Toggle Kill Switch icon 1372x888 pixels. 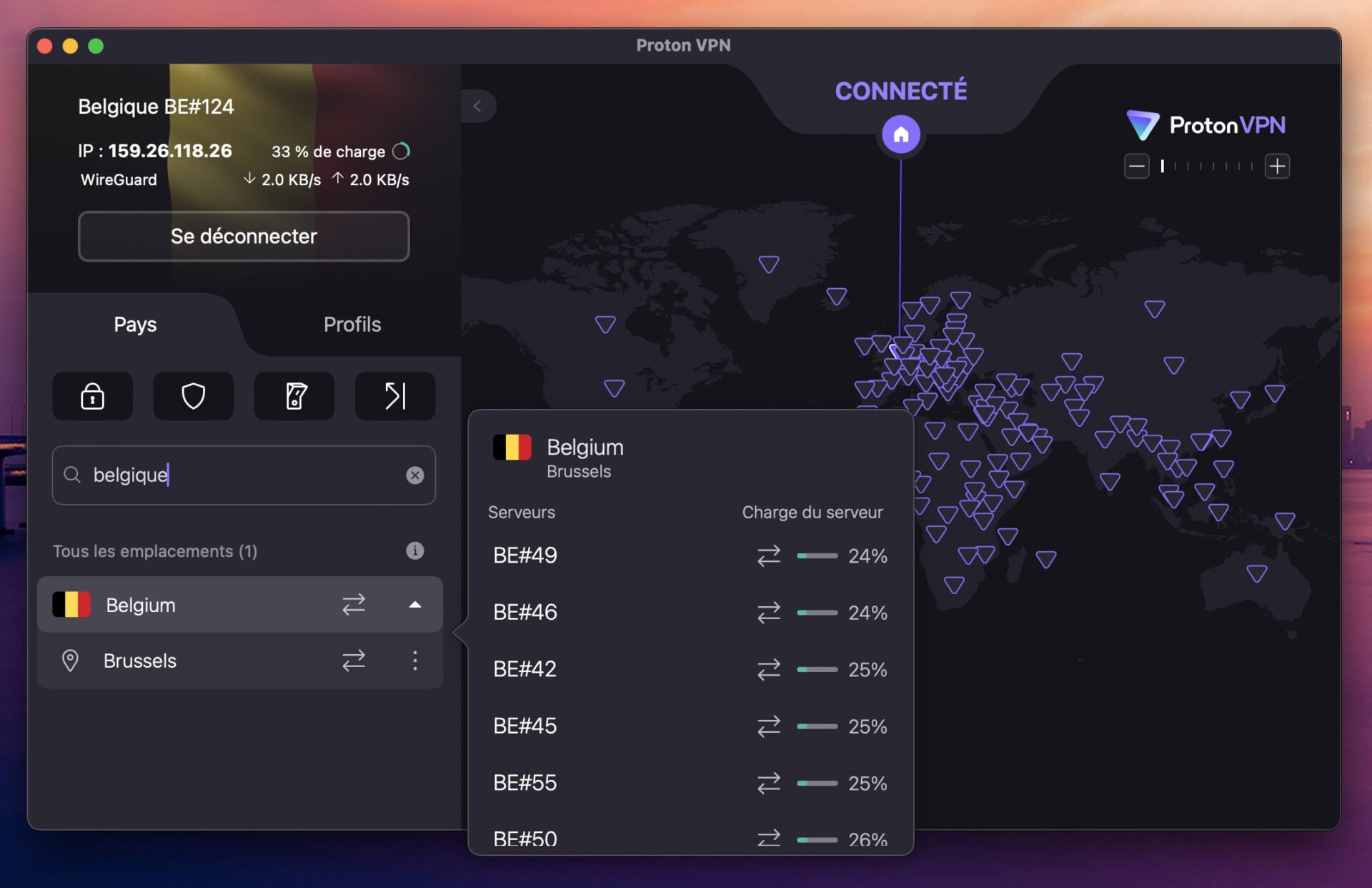[294, 395]
